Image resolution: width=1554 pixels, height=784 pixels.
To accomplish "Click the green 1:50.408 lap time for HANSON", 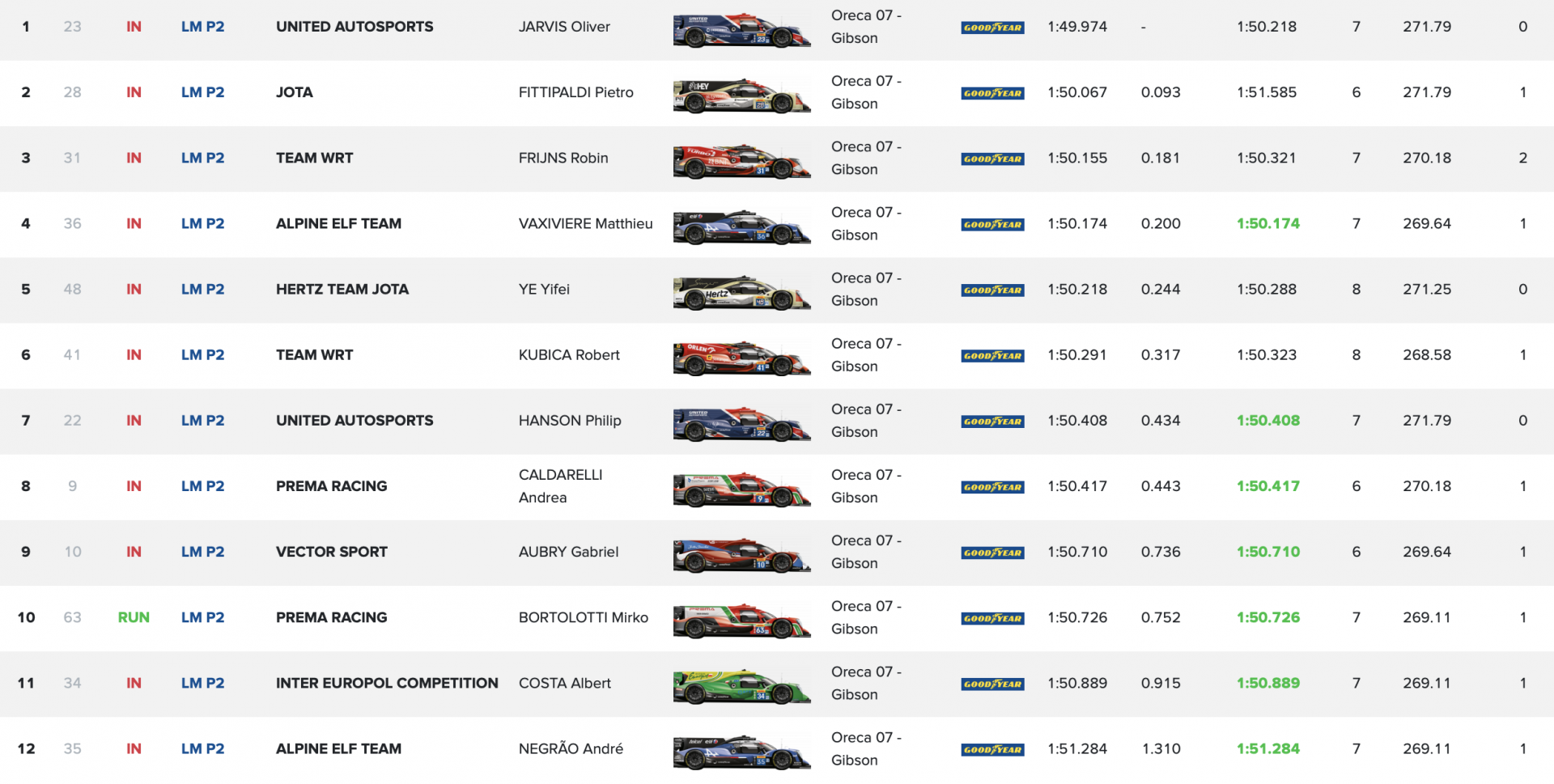I will tap(1267, 421).
